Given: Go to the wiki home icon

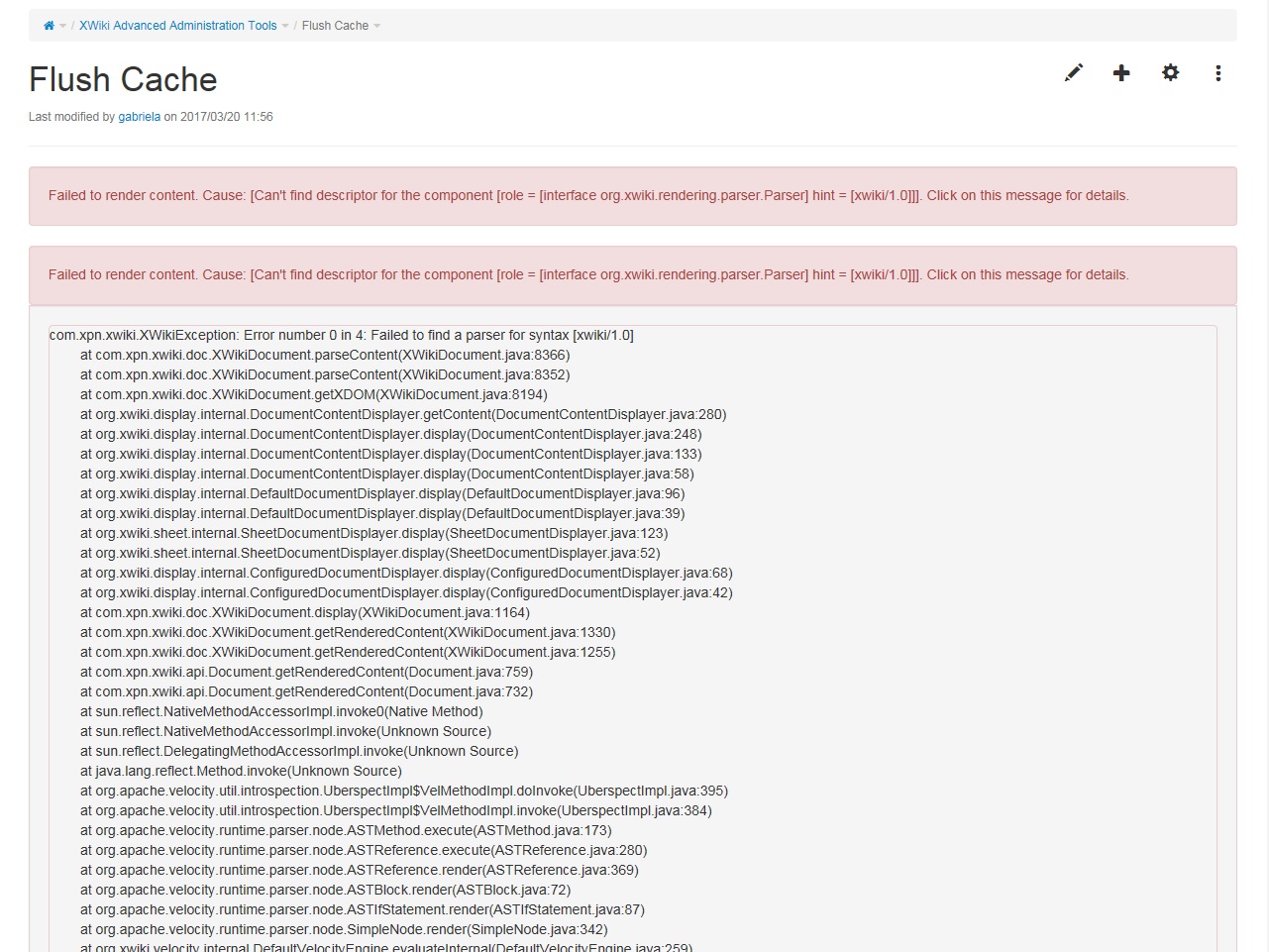Looking at the screenshot, I should pos(49,26).
